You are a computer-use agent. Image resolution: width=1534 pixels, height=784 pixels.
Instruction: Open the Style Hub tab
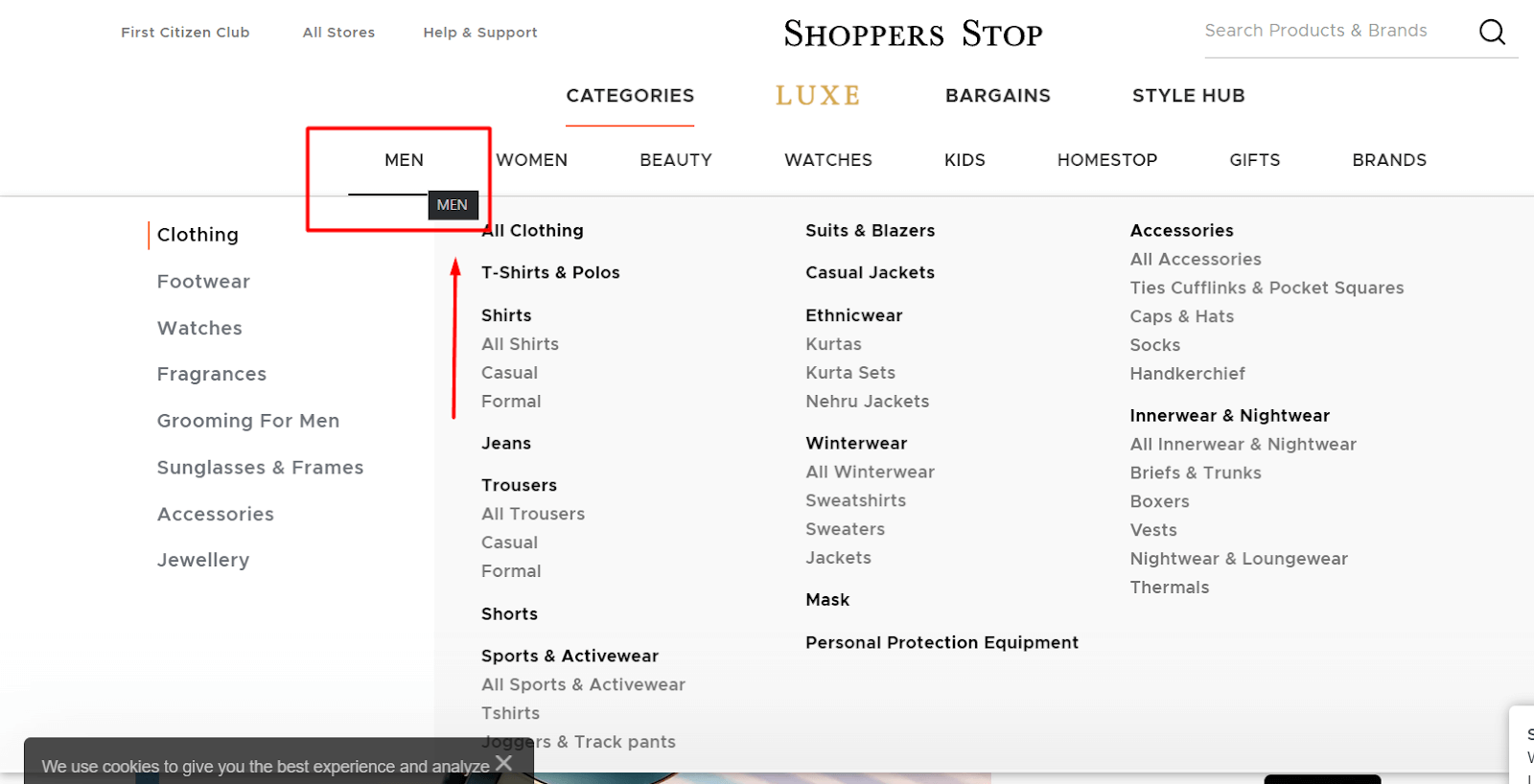click(1188, 96)
